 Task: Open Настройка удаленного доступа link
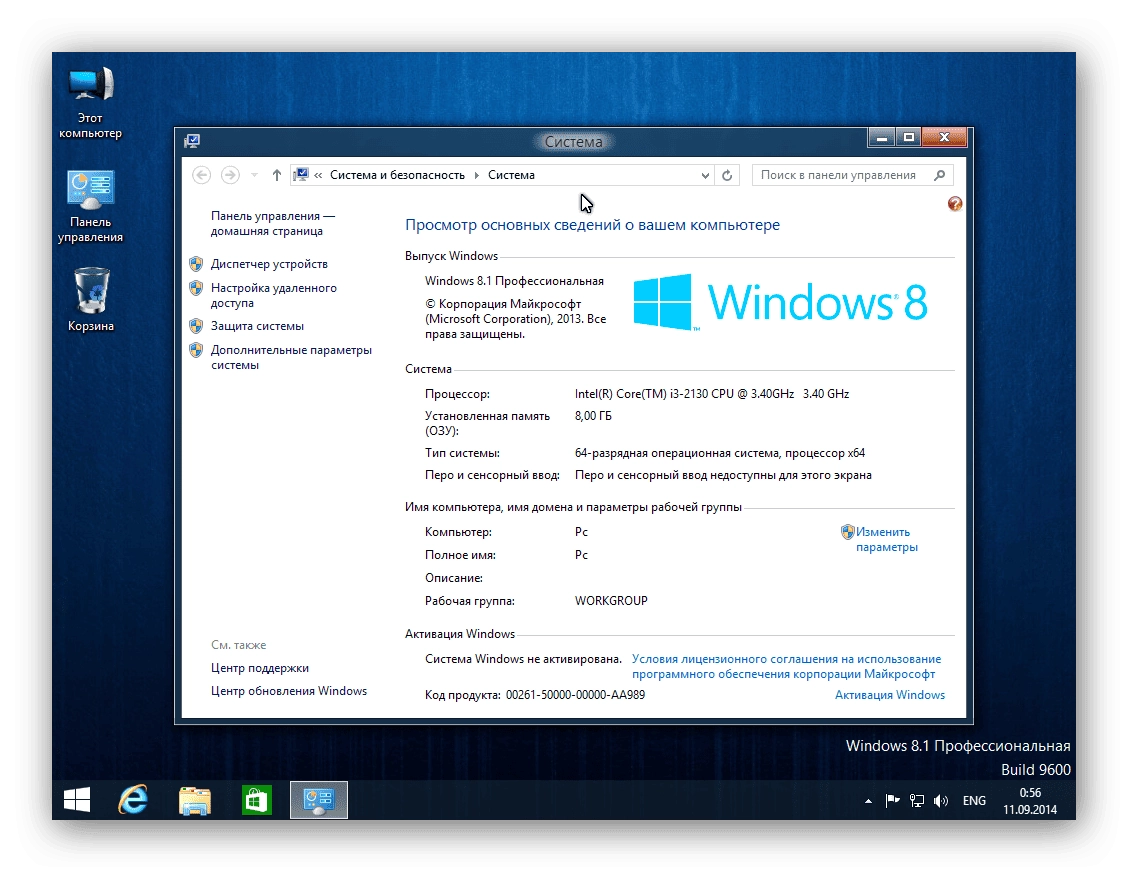pos(273,295)
